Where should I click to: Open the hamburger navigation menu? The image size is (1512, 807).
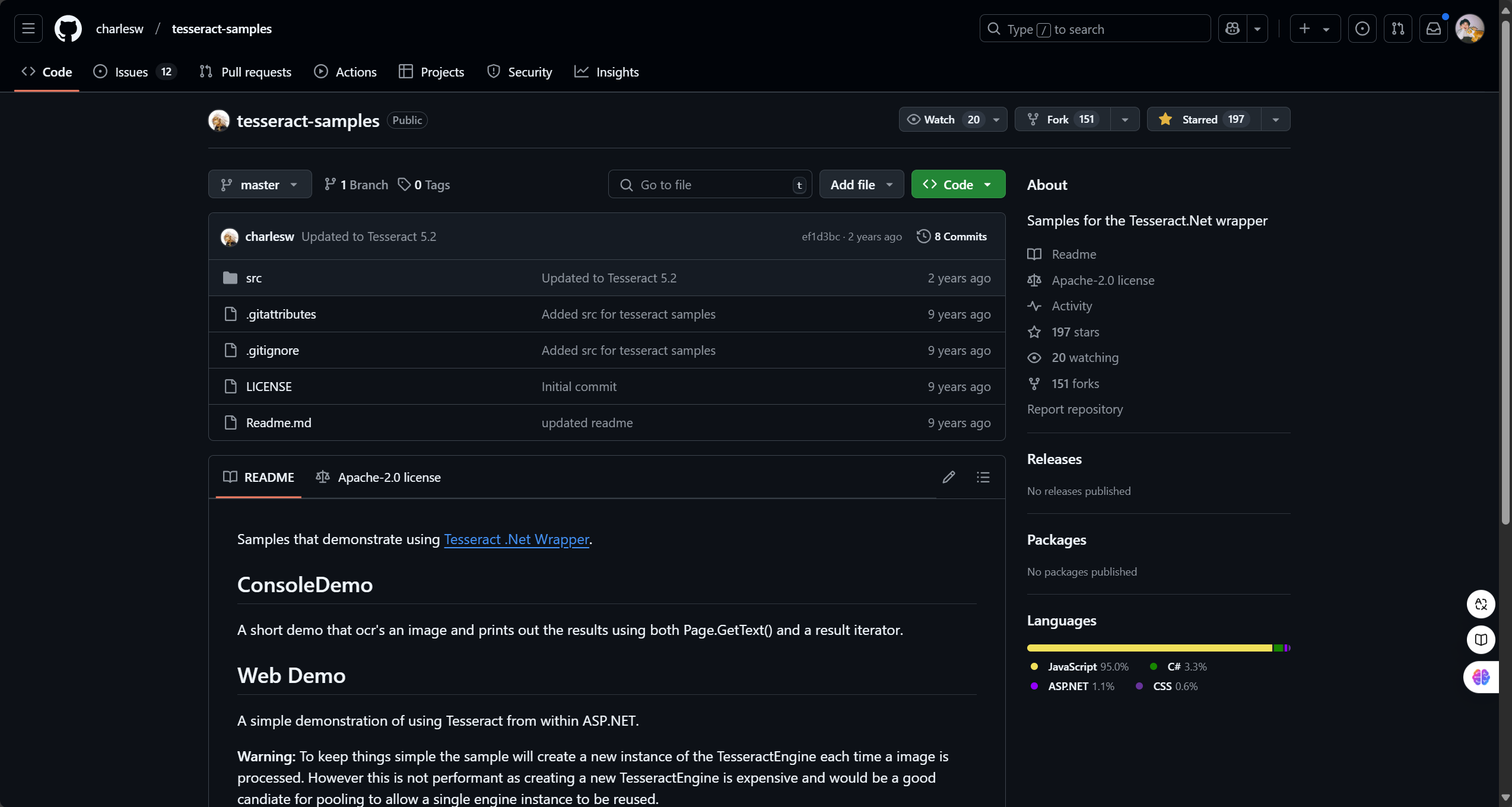[28, 28]
